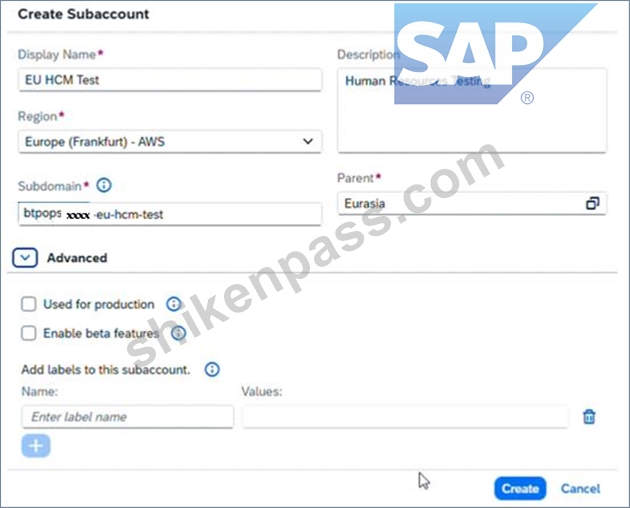Viewport: 630px width, 508px height.
Task: Click the Create button
Action: tap(520, 488)
